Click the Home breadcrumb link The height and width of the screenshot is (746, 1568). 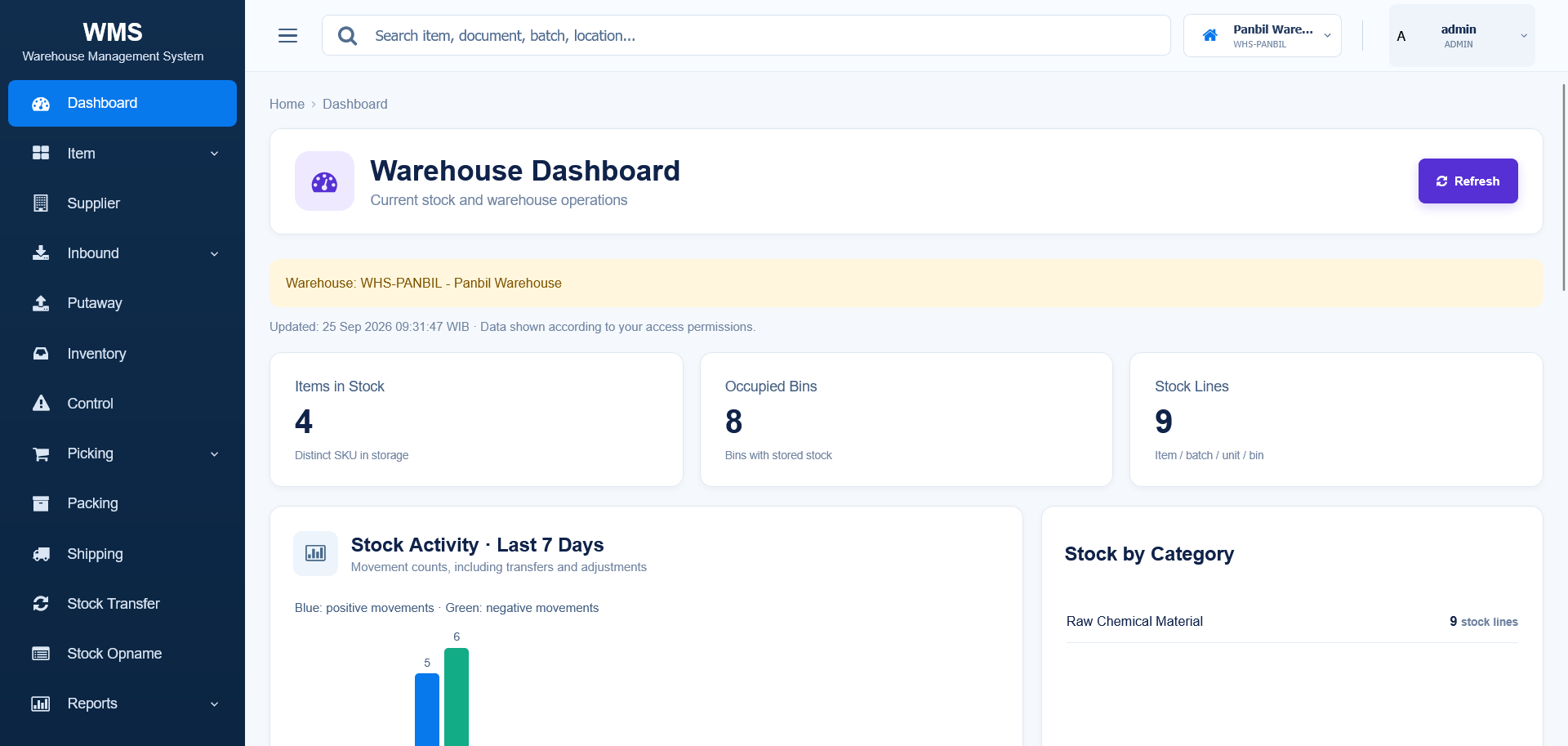(287, 104)
